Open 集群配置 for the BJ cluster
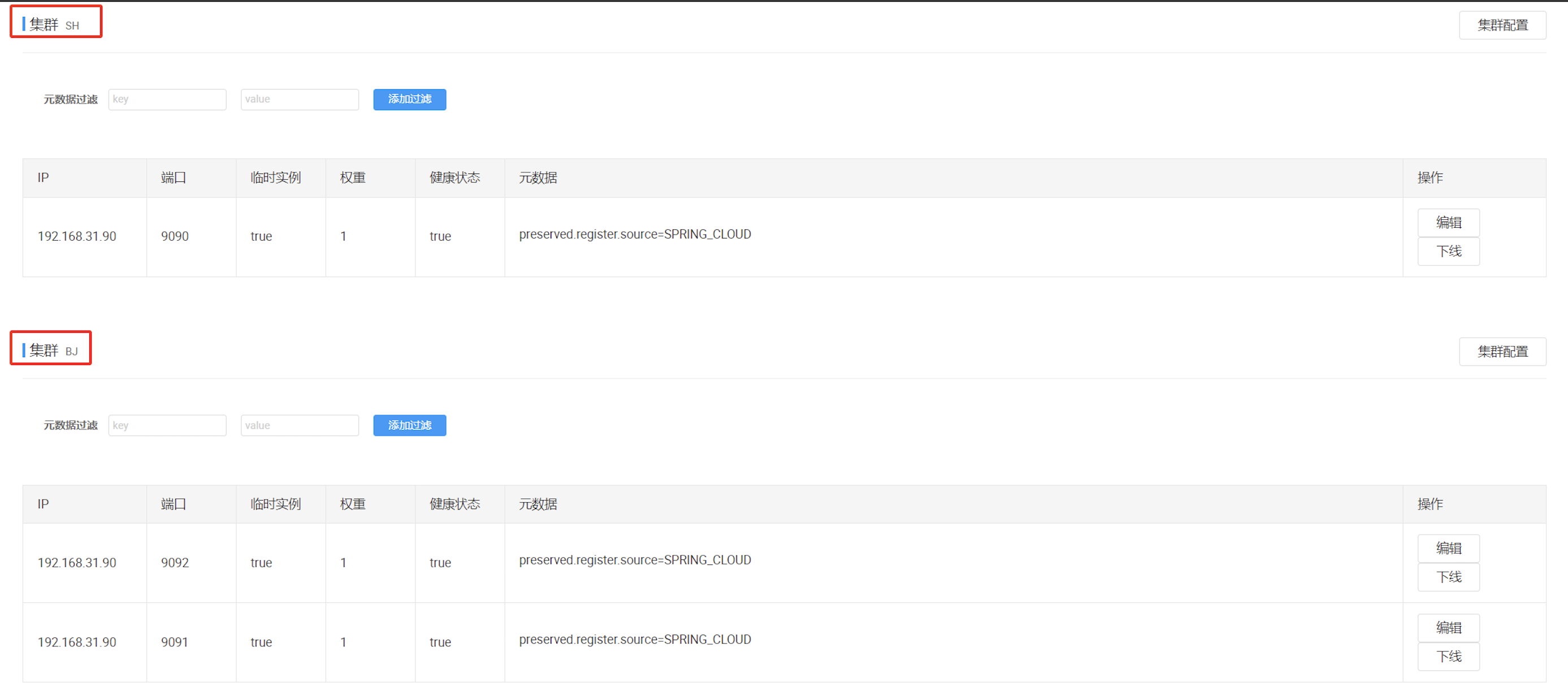This screenshot has width=1568, height=695. [1502, 351]
